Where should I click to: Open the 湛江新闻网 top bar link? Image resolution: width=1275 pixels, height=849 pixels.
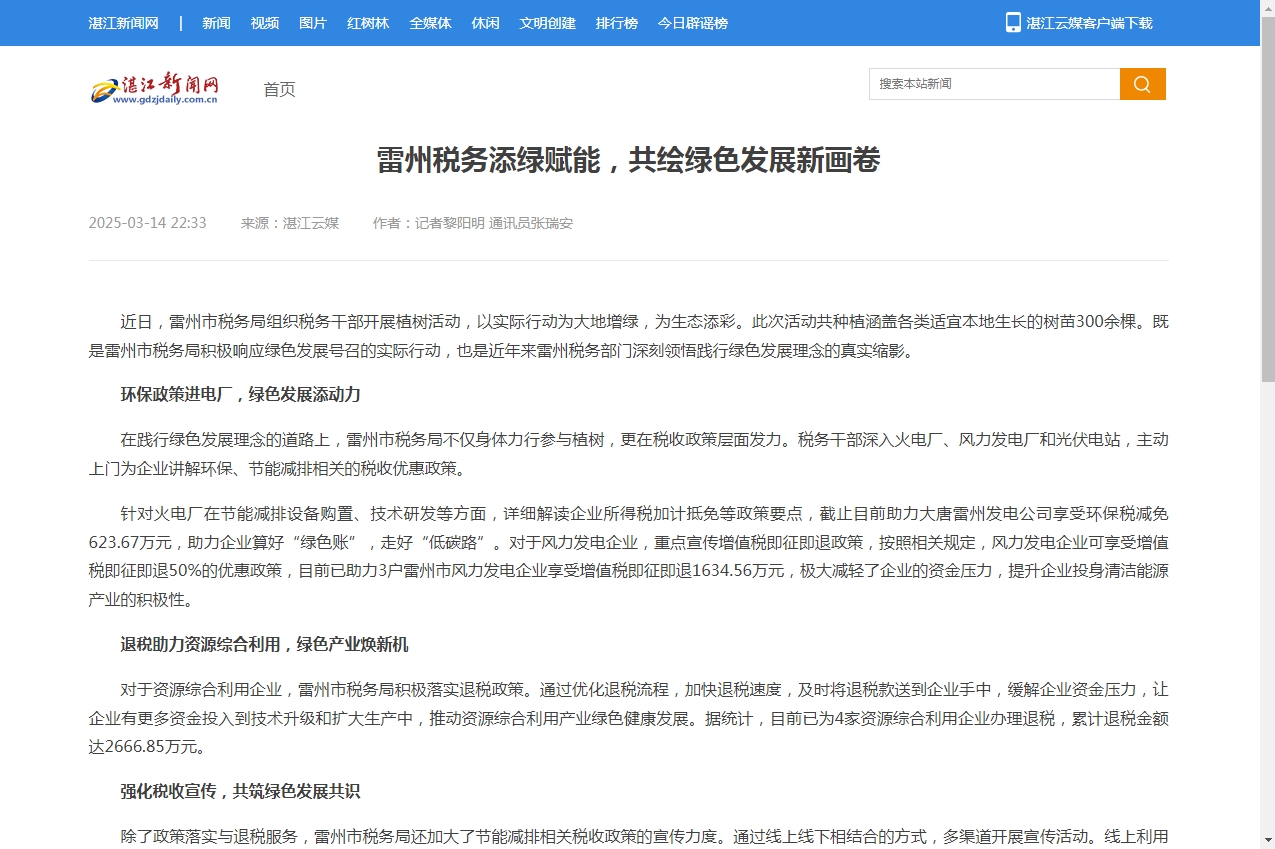click(124, 23)
